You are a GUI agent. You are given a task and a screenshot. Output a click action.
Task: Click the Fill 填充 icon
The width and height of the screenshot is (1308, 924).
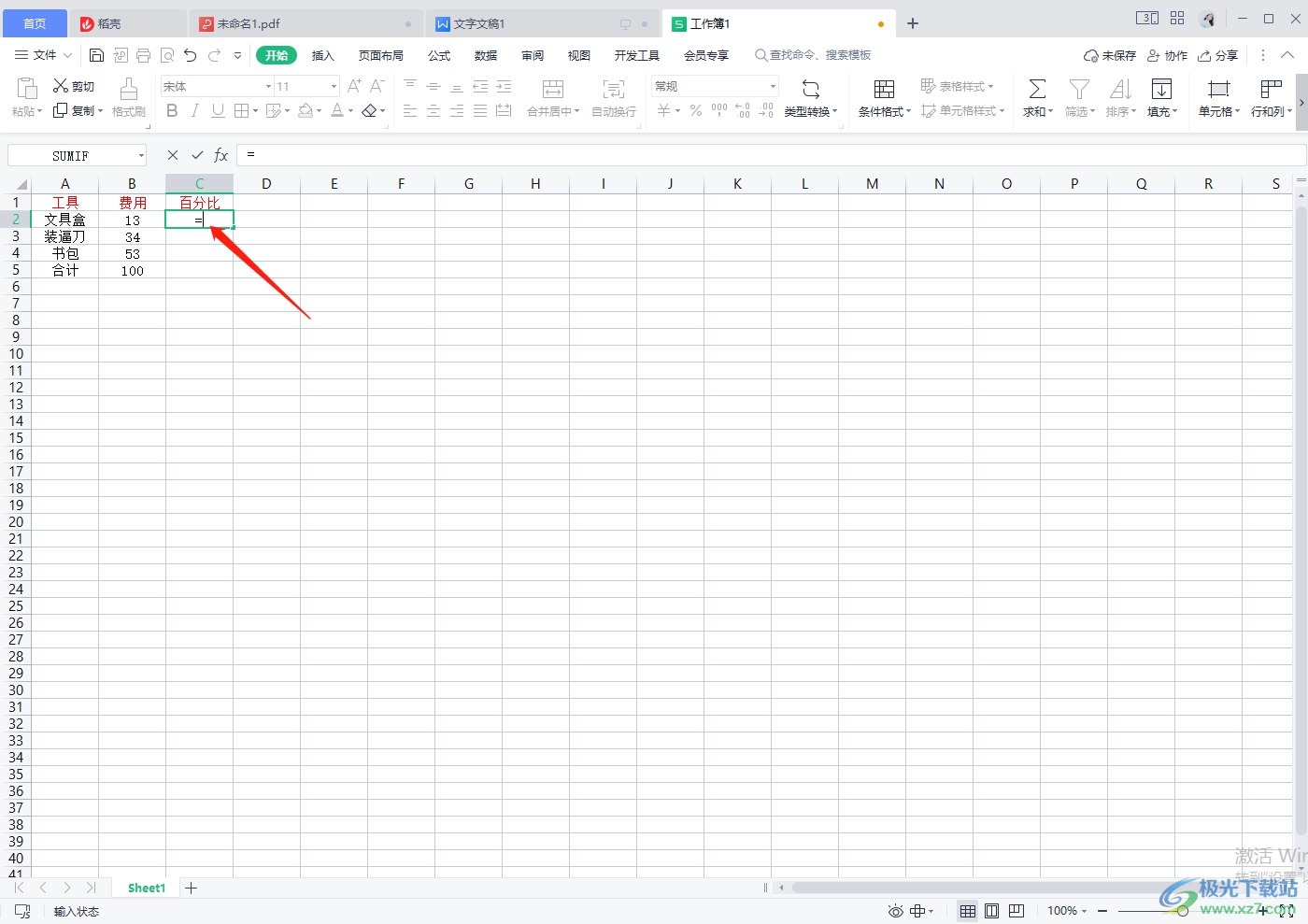1161,89
